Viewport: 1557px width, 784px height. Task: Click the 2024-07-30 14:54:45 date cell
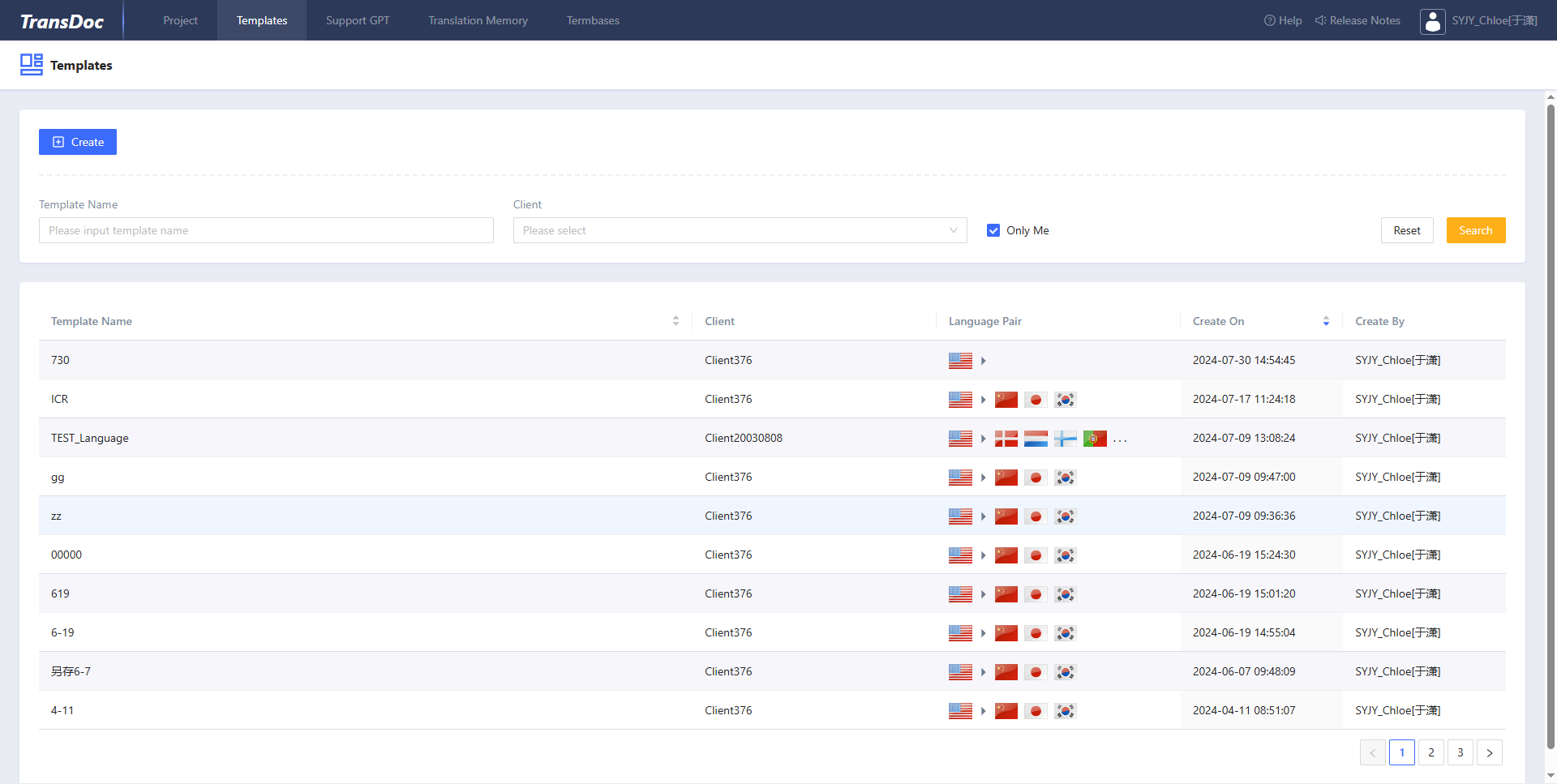click(1244, 360)
